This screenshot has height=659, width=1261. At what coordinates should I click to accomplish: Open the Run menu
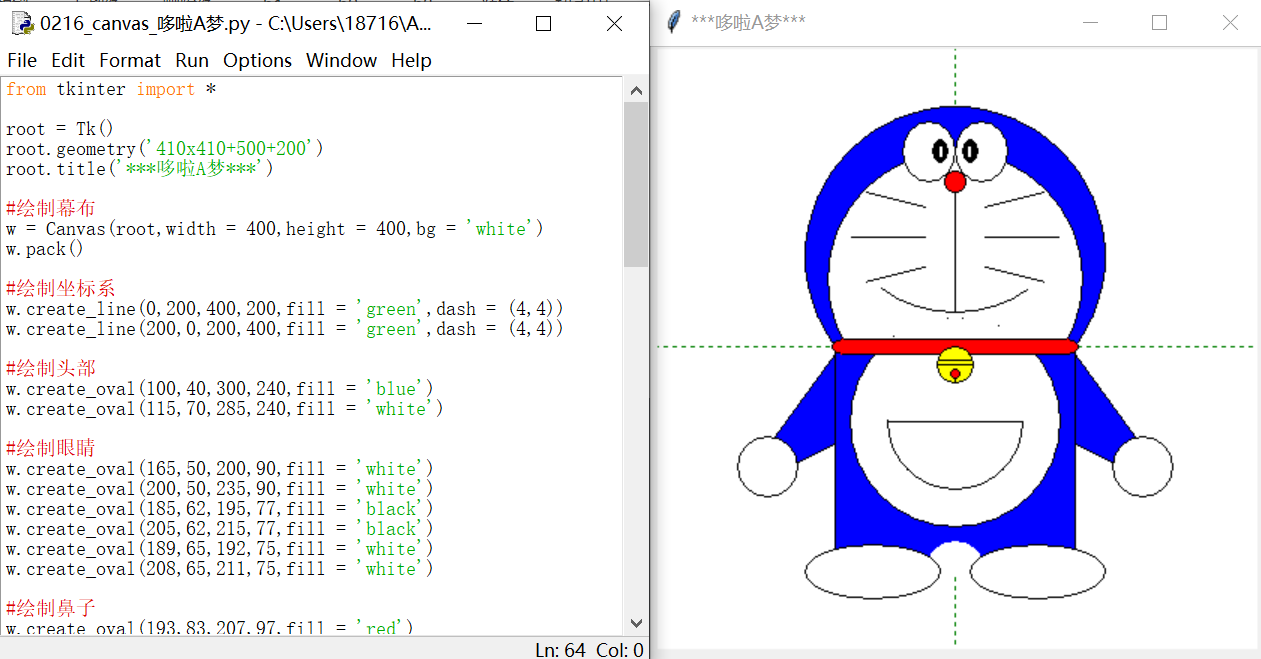(191, 60)
